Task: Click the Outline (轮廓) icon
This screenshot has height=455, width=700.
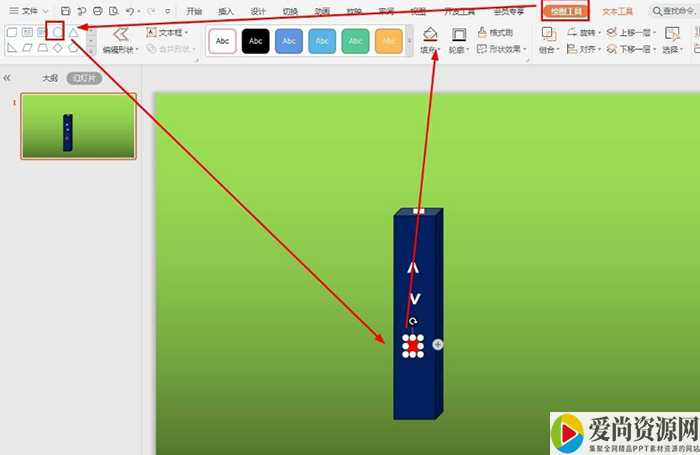Action: click(x=459, y=35)
